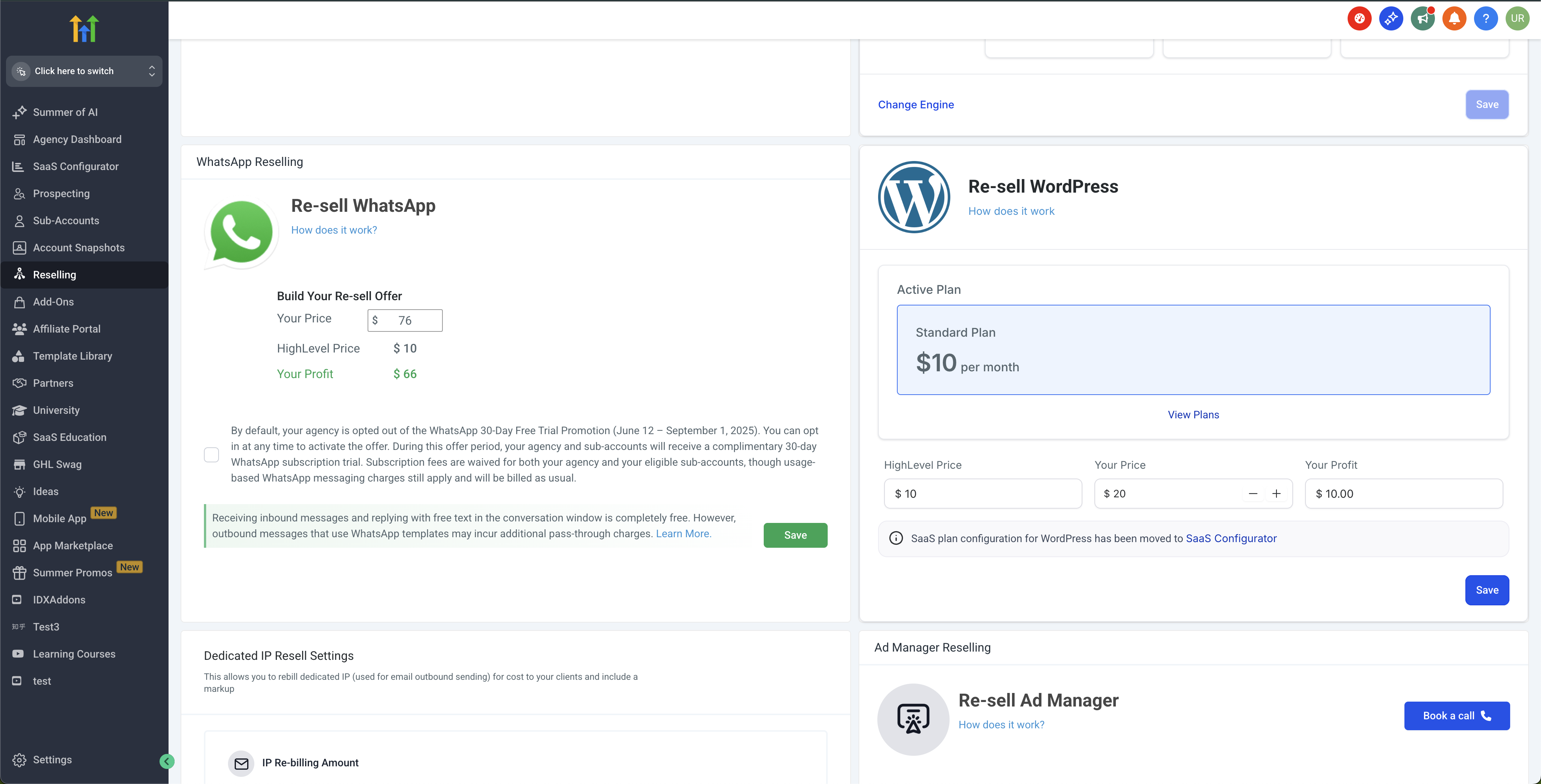Open the notifications bell icon

pyautogui.click(x=1454, y=18)
